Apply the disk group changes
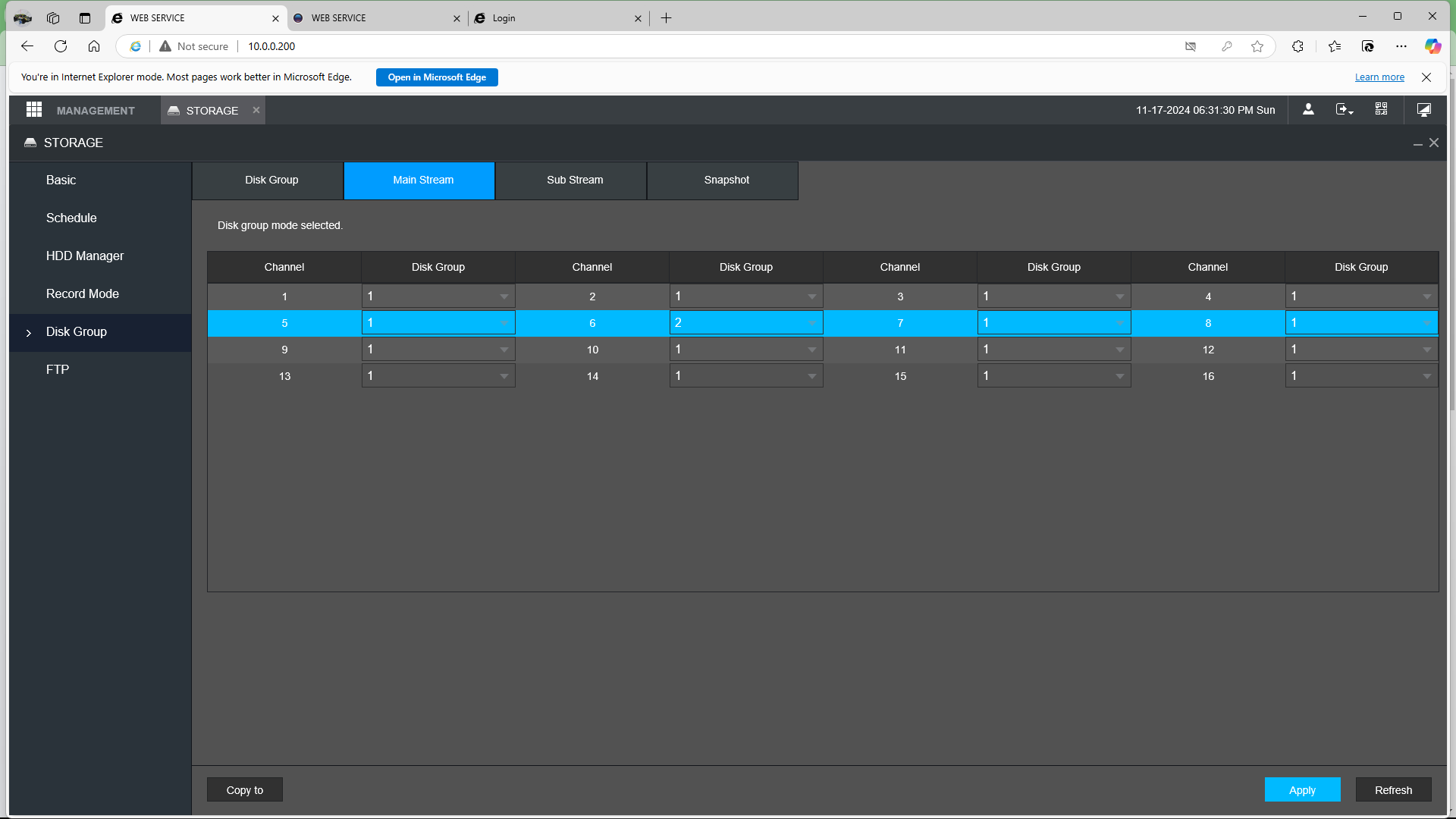The width and height of the screenshot is (1456, 819). [x=1302, y=790]
